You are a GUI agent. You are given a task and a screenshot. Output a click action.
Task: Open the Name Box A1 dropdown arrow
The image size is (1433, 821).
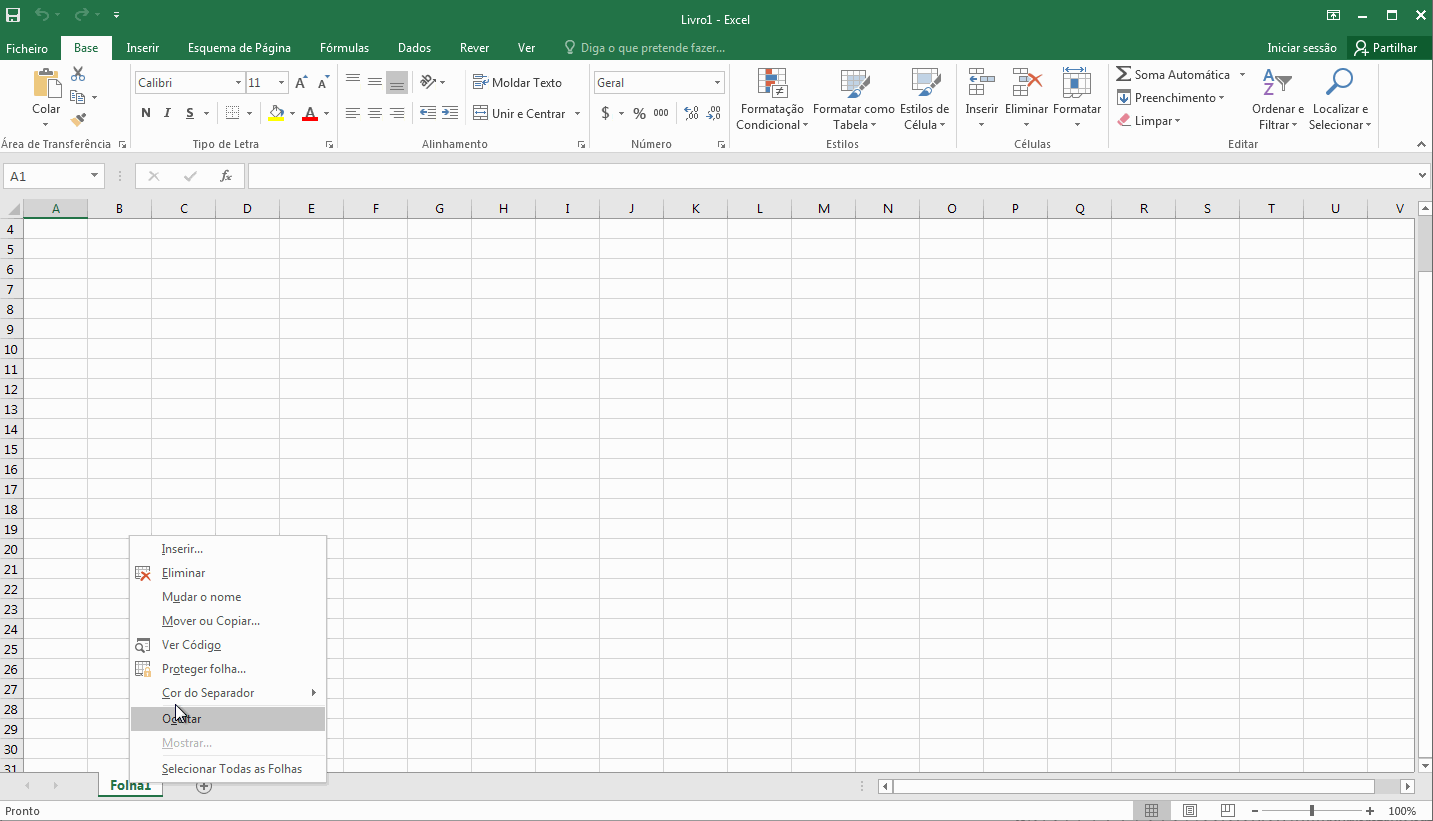(x=95, y=176)
